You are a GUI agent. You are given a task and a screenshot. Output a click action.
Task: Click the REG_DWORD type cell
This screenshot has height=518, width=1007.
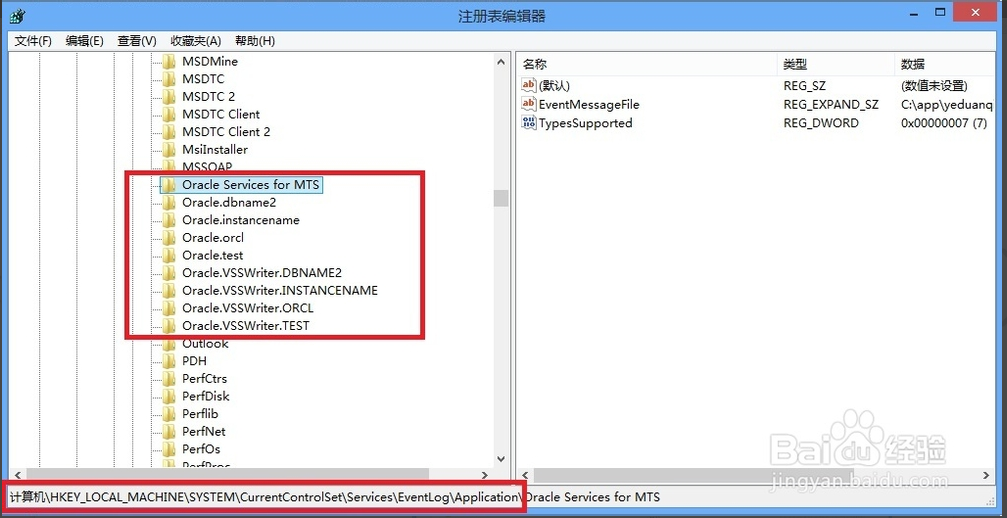click(821, 123)
